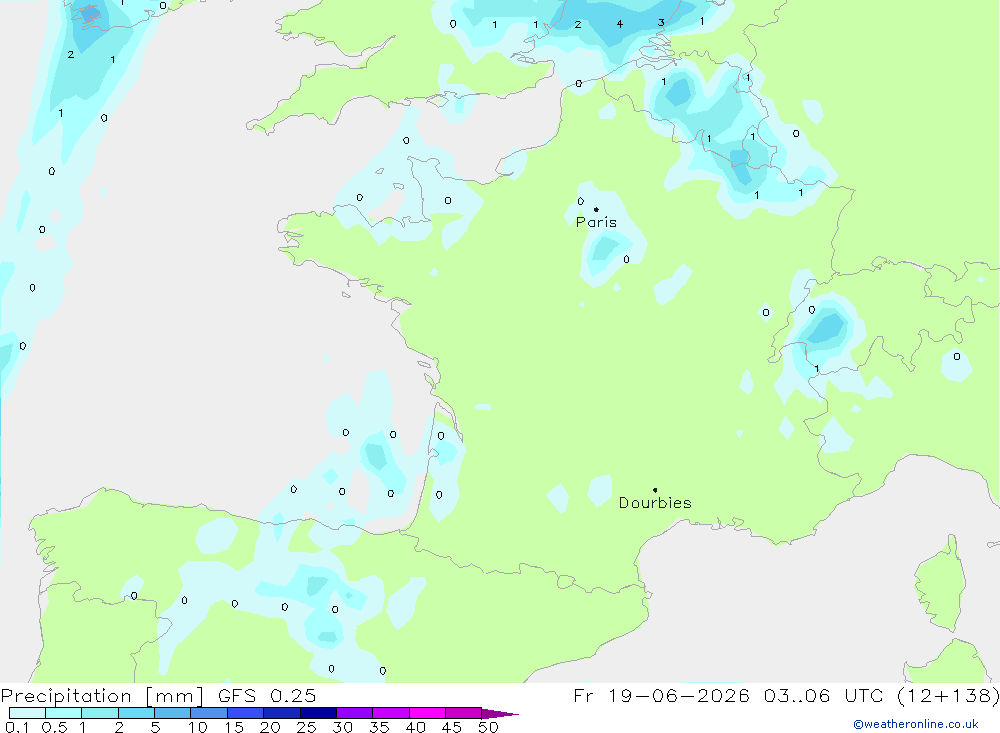The image size is (1000, 733).
Task: Pick the 30–35 mm legend swatch
Action: click(355, 713)
